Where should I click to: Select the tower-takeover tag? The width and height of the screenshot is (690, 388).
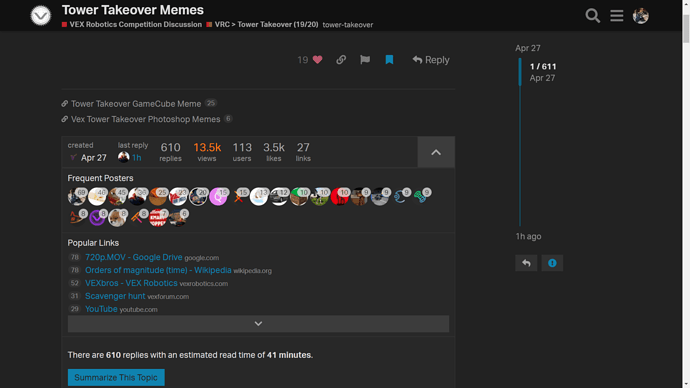348,25
